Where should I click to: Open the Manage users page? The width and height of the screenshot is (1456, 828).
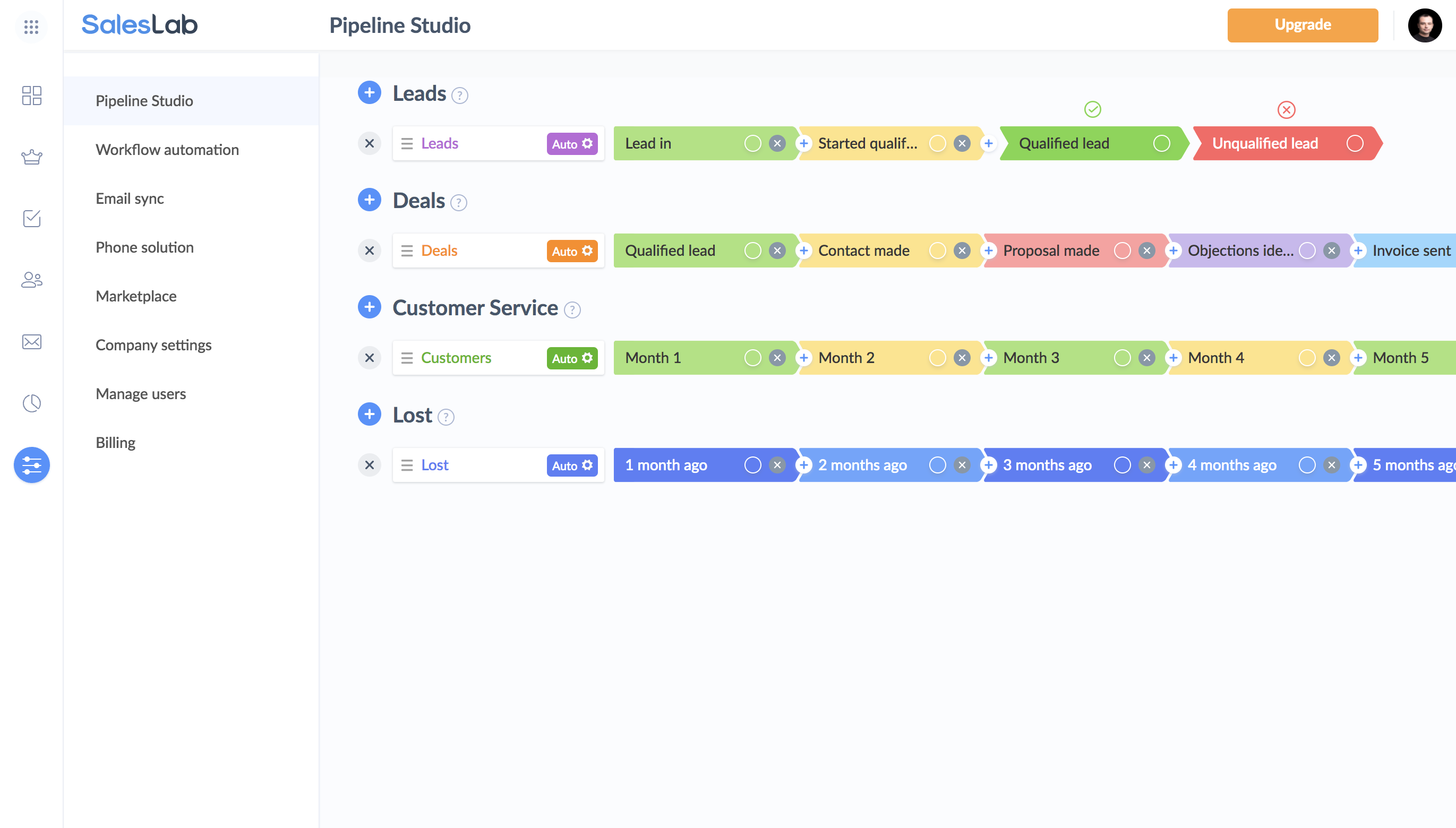pyautogui.click(x=141, y=393)
